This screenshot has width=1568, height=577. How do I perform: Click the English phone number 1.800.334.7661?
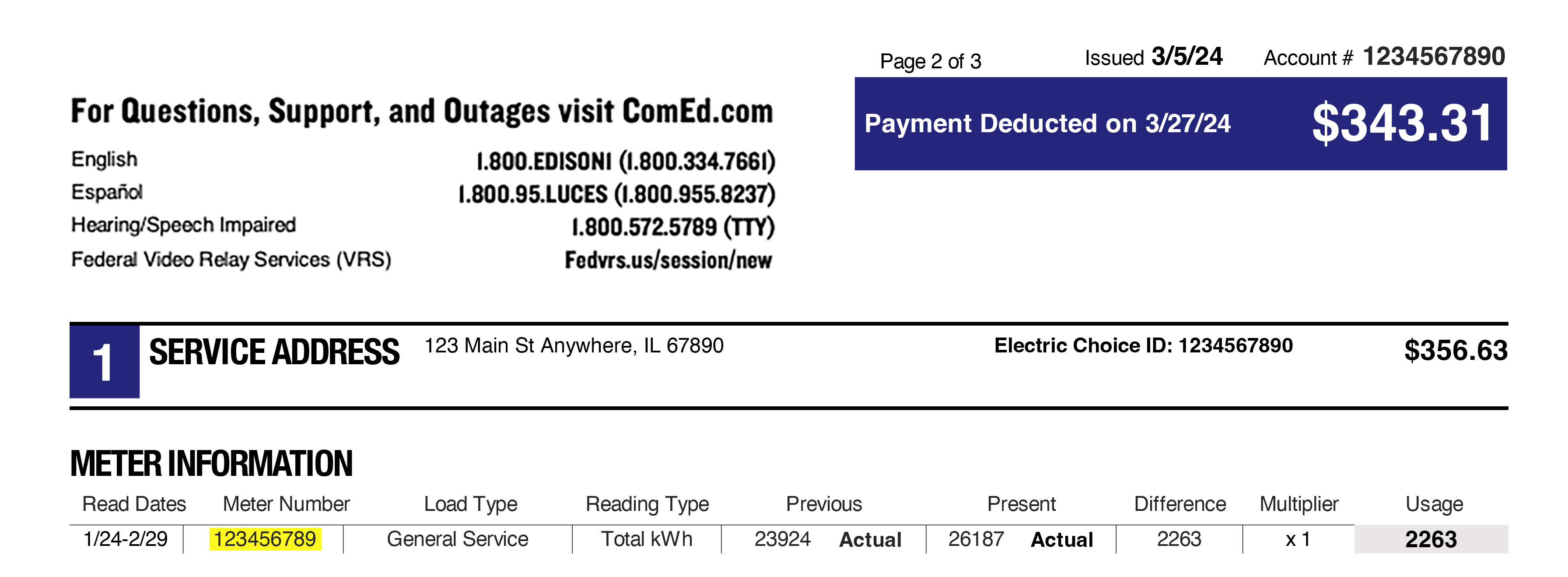pyautogui.click(x=625, y=162)
